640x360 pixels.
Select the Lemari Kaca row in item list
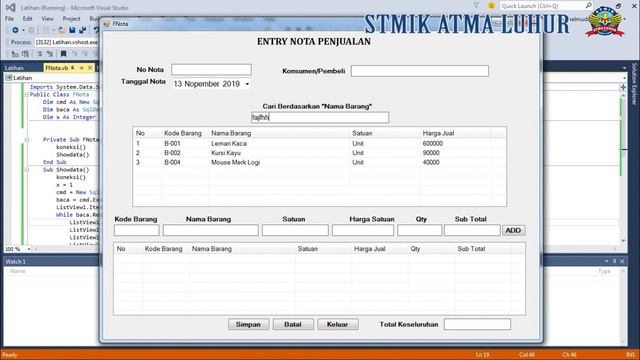[x=319, y=144]
